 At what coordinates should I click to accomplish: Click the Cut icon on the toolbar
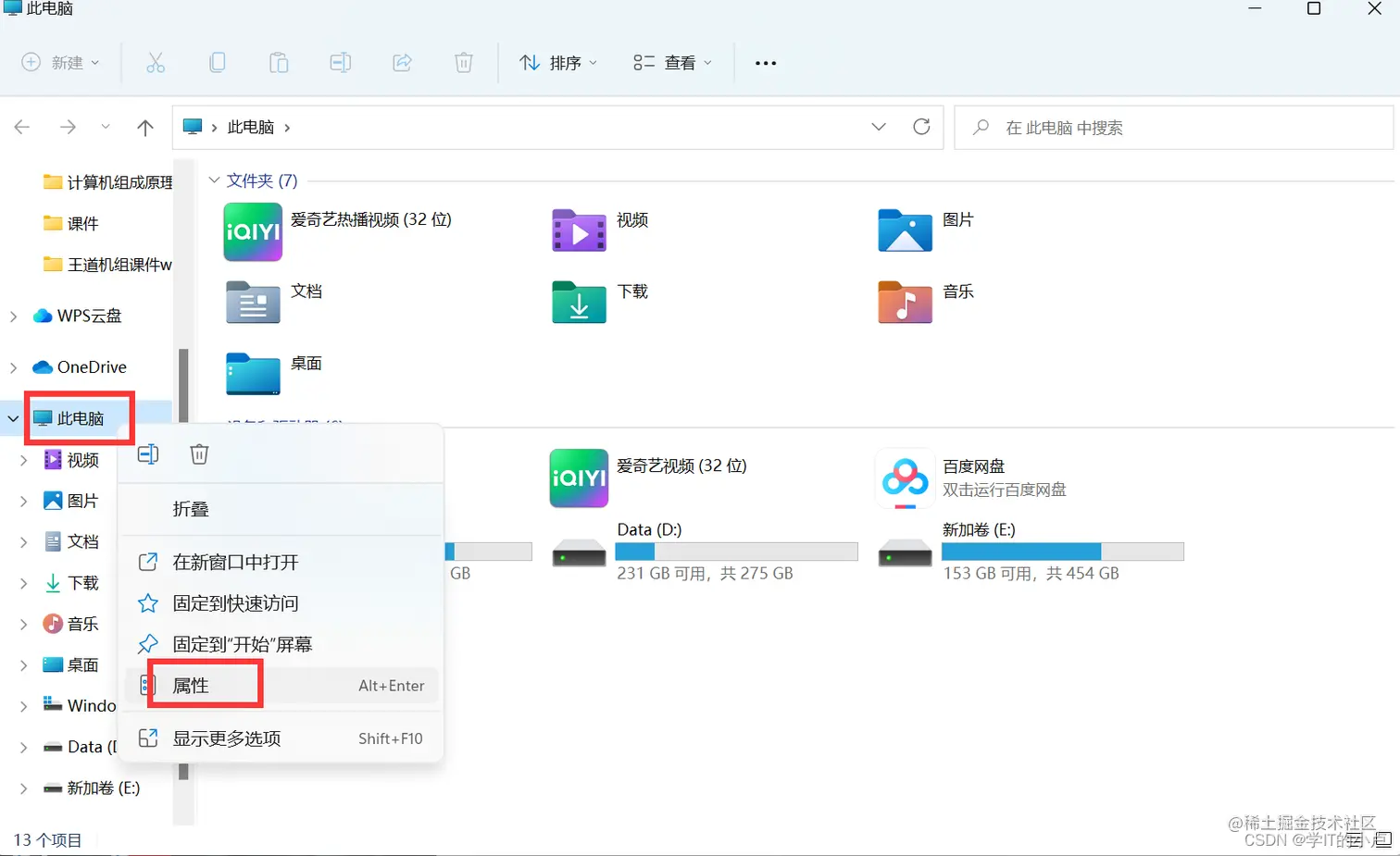(156, 62)
